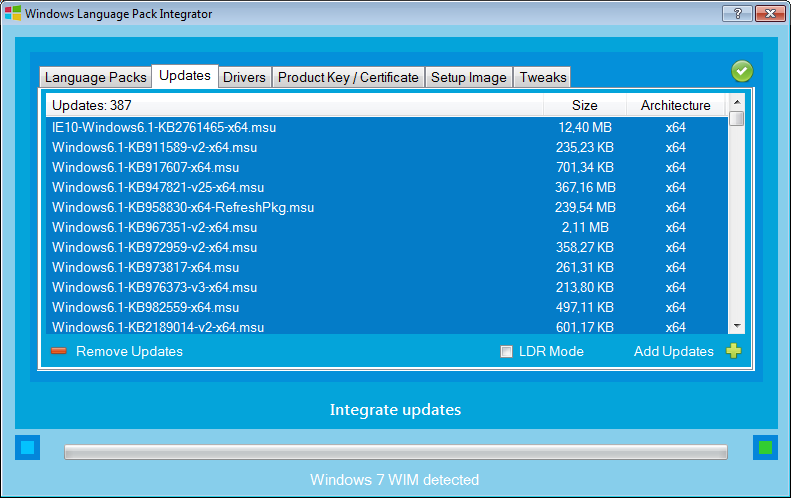Click the 235,23 KB size cell
791x498 pixels.
tap(585, 147)
